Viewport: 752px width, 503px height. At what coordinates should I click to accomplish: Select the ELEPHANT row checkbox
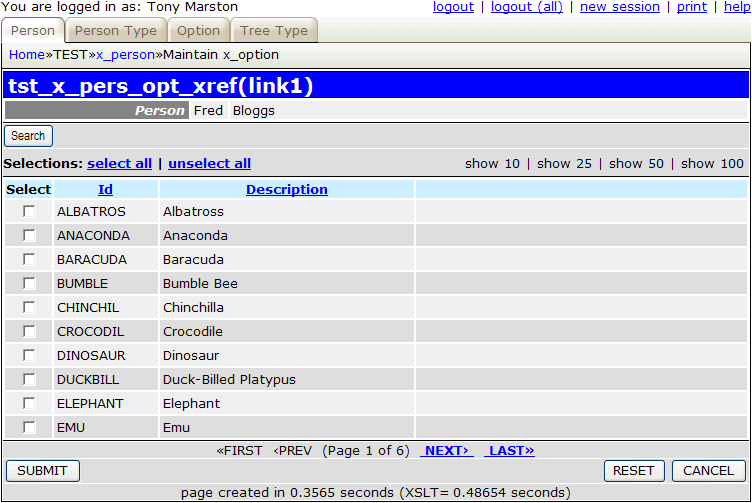[x=29, y=404]
